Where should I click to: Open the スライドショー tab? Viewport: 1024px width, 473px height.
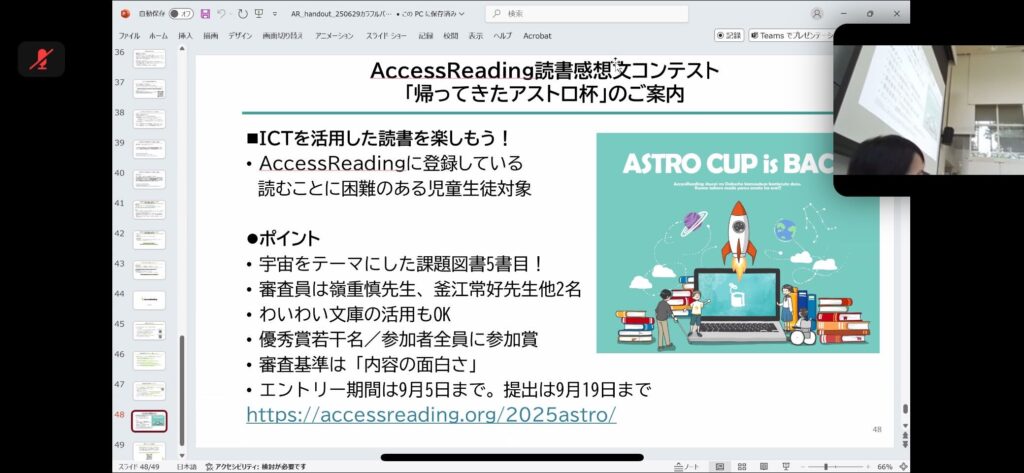[386, 36]
